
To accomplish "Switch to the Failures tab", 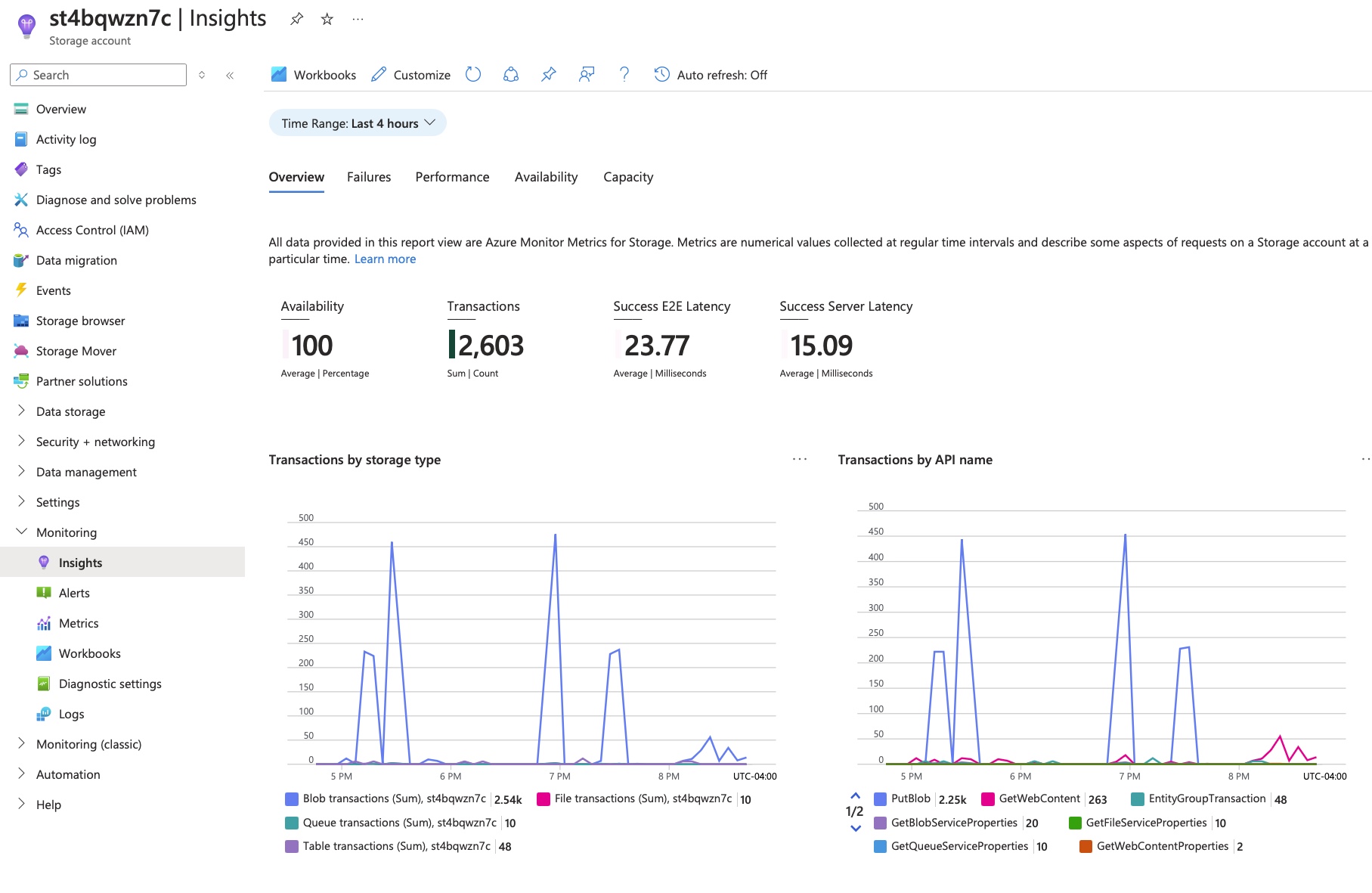I will coord(369,177).
